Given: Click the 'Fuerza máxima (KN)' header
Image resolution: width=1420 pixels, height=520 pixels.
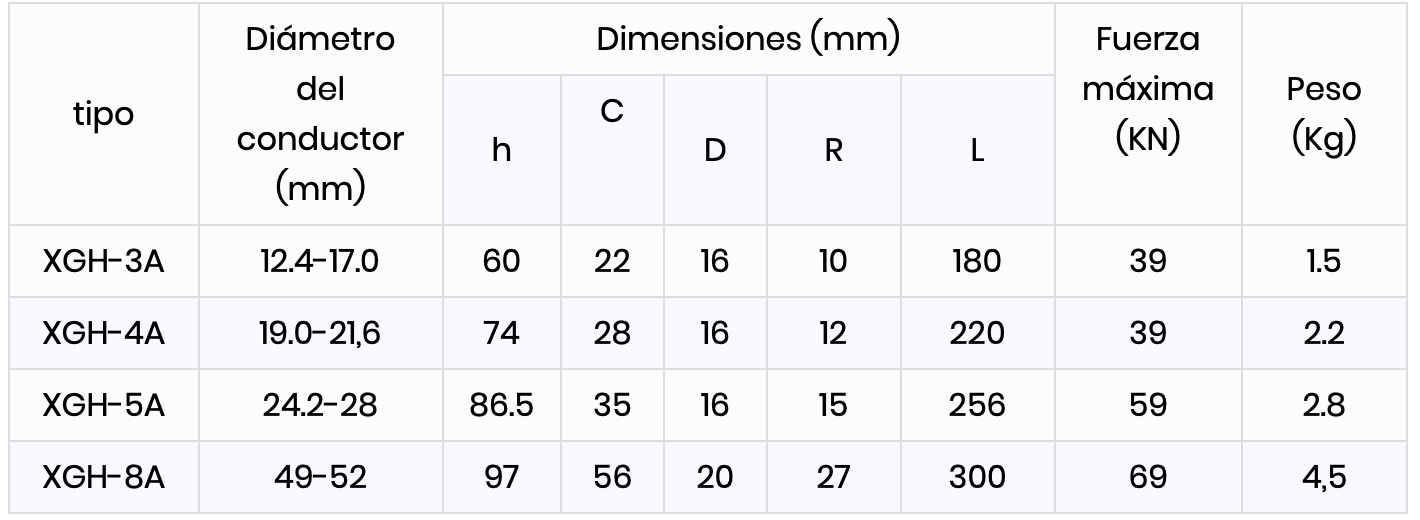Looking at the screenshot, I should 1148,114.
